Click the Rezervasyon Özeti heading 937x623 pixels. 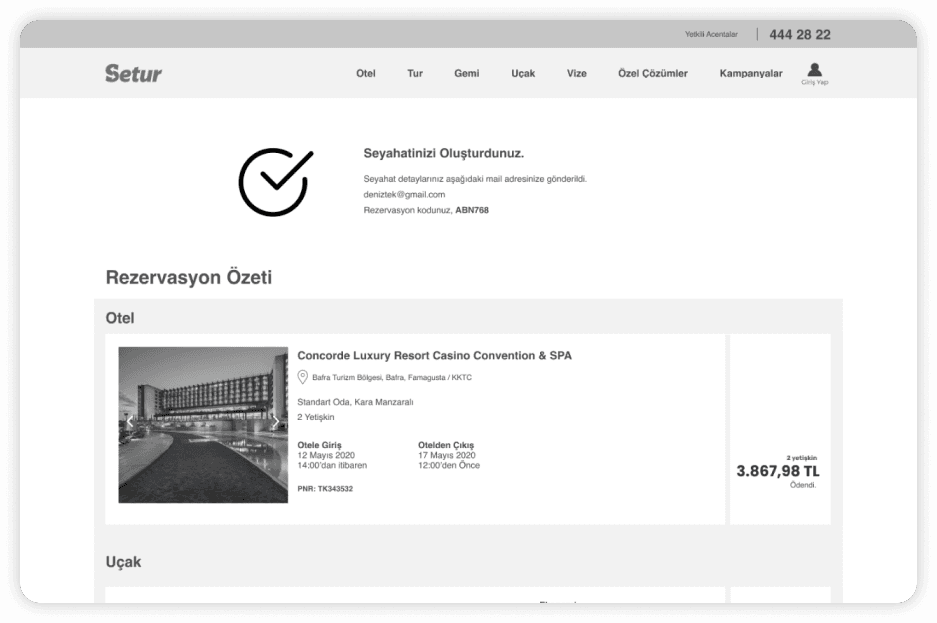[189, 278]
